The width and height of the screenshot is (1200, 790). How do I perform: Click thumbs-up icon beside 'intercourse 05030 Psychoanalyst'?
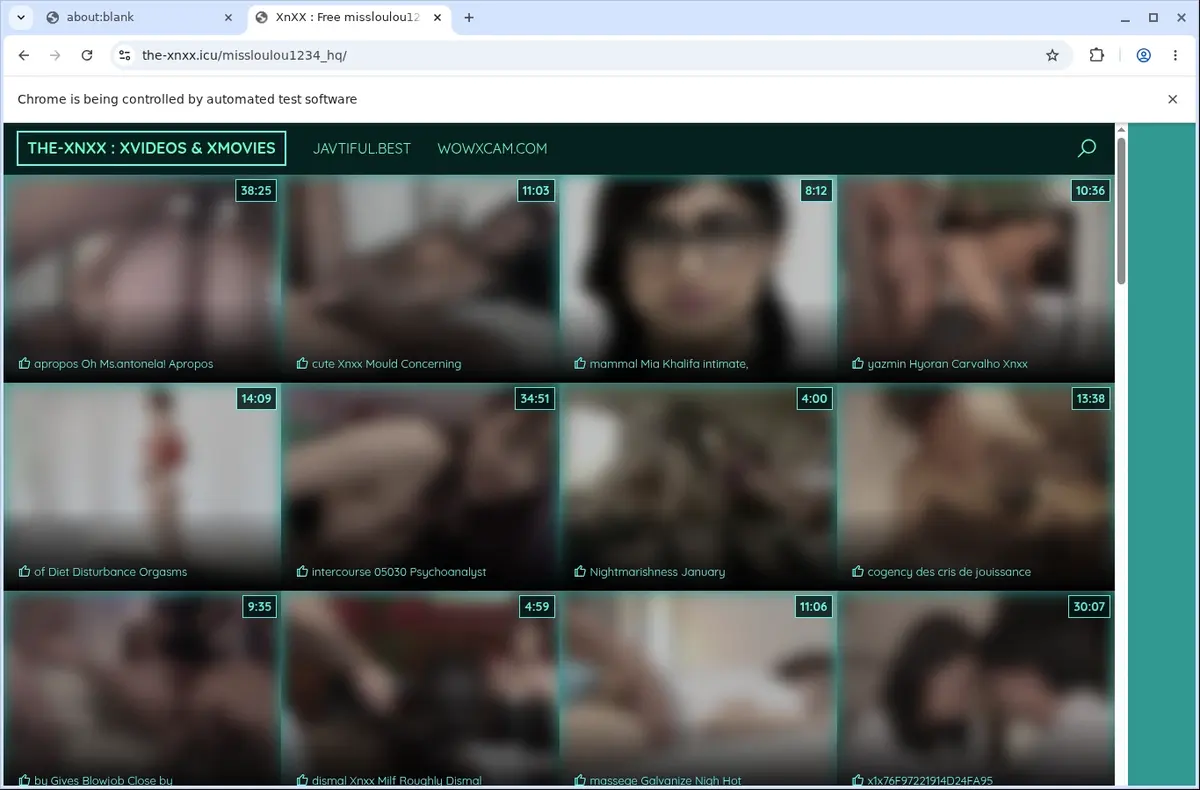click(302, 571)
